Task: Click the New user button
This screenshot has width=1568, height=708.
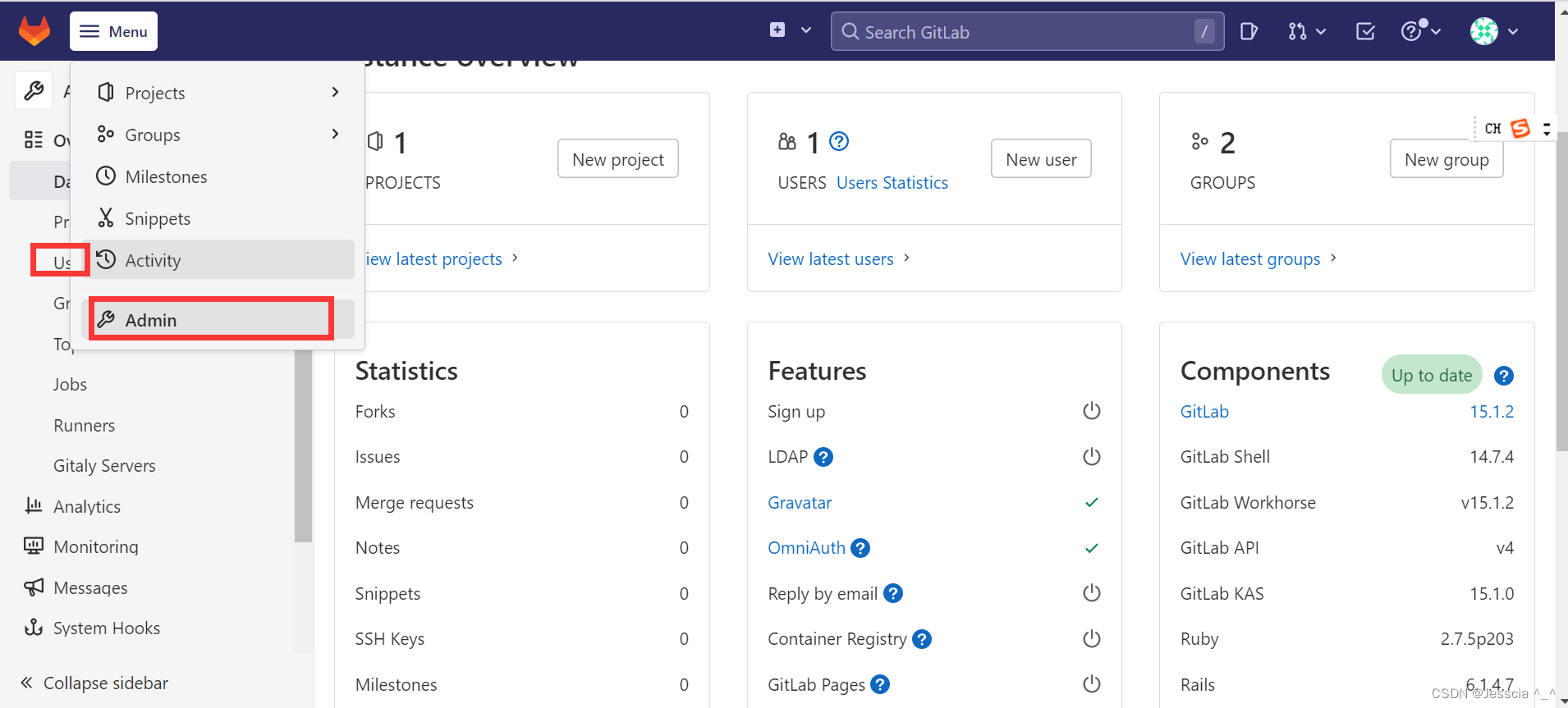Action: (1041, 158)
